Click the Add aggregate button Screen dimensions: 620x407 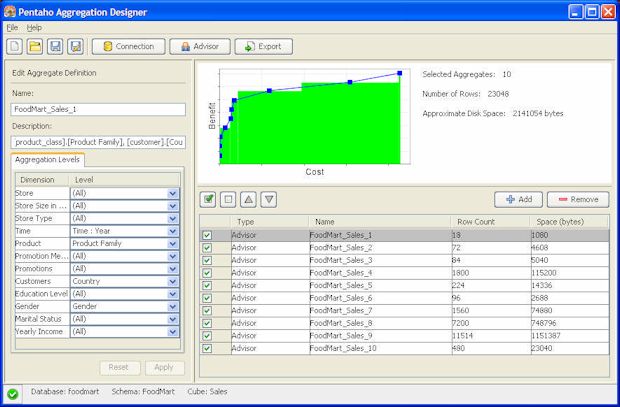click(518, 199)
